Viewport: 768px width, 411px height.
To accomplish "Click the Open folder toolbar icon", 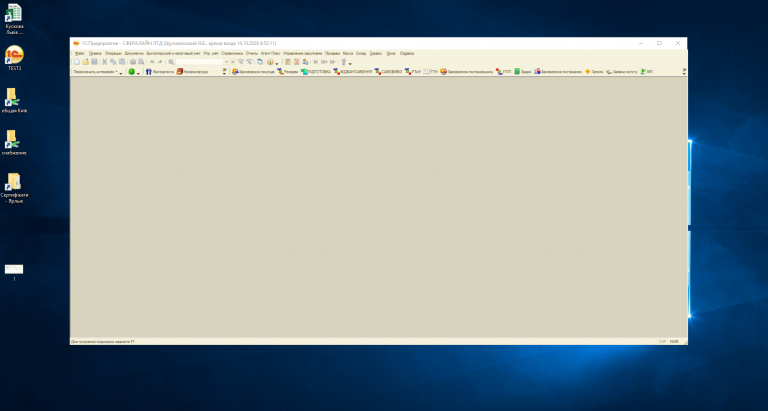I will tap(86, 62).
